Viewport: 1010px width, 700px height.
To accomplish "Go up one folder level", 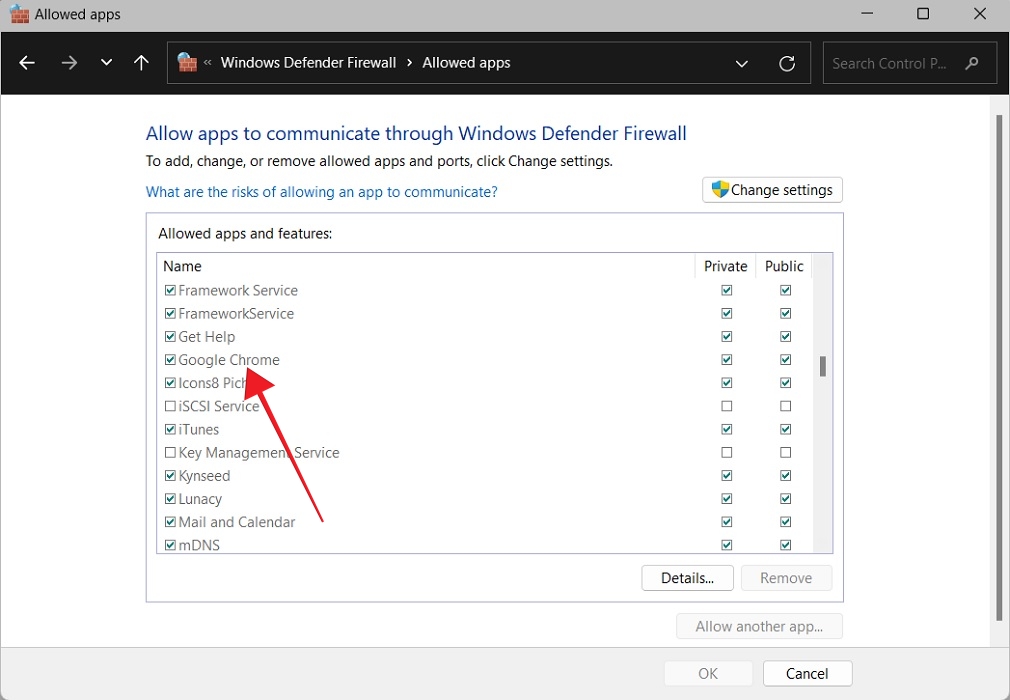I will (141, 62).
